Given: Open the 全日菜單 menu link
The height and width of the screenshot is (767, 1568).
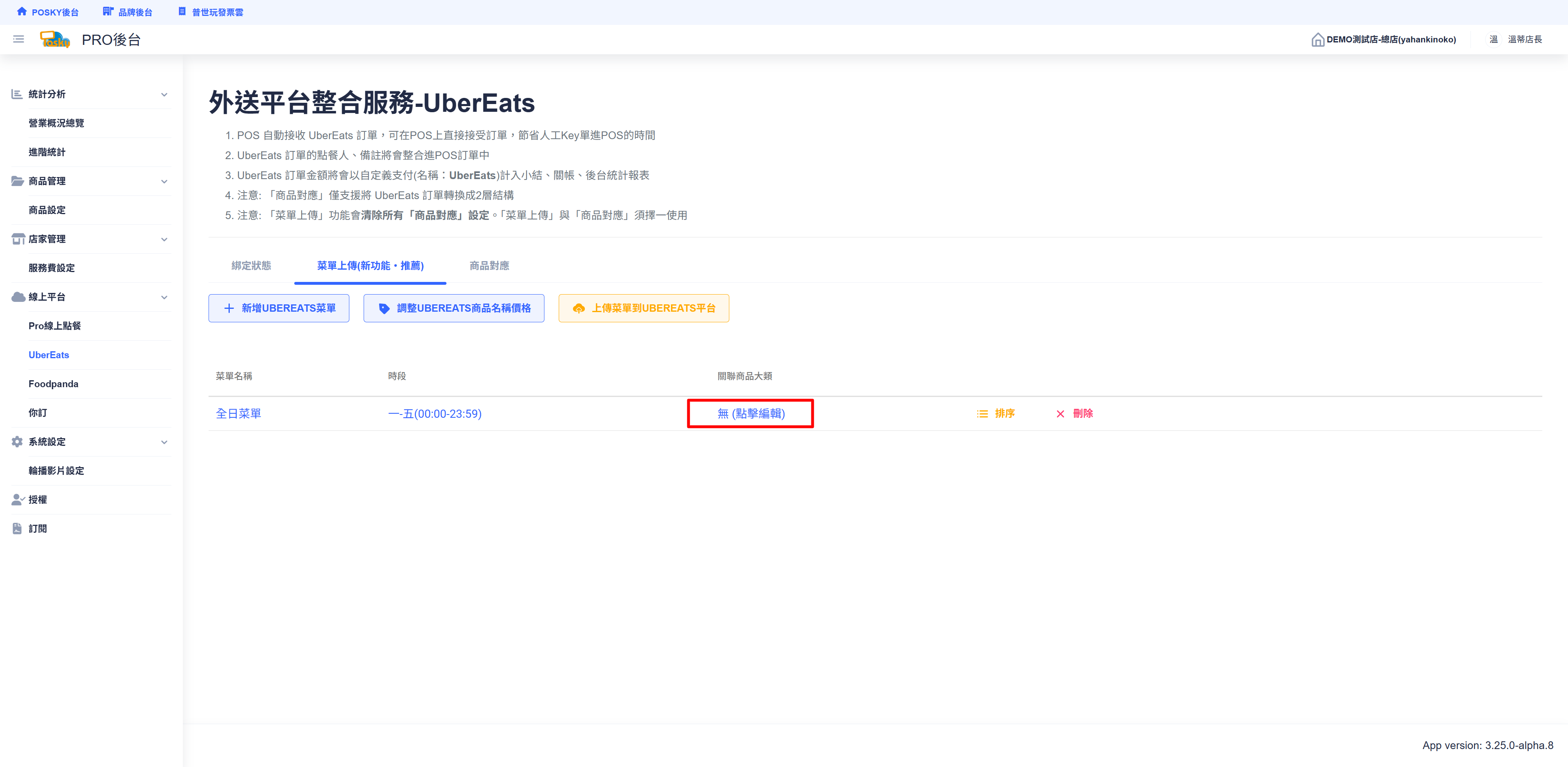Looking at the screenshot, I should tap(238, 414).
